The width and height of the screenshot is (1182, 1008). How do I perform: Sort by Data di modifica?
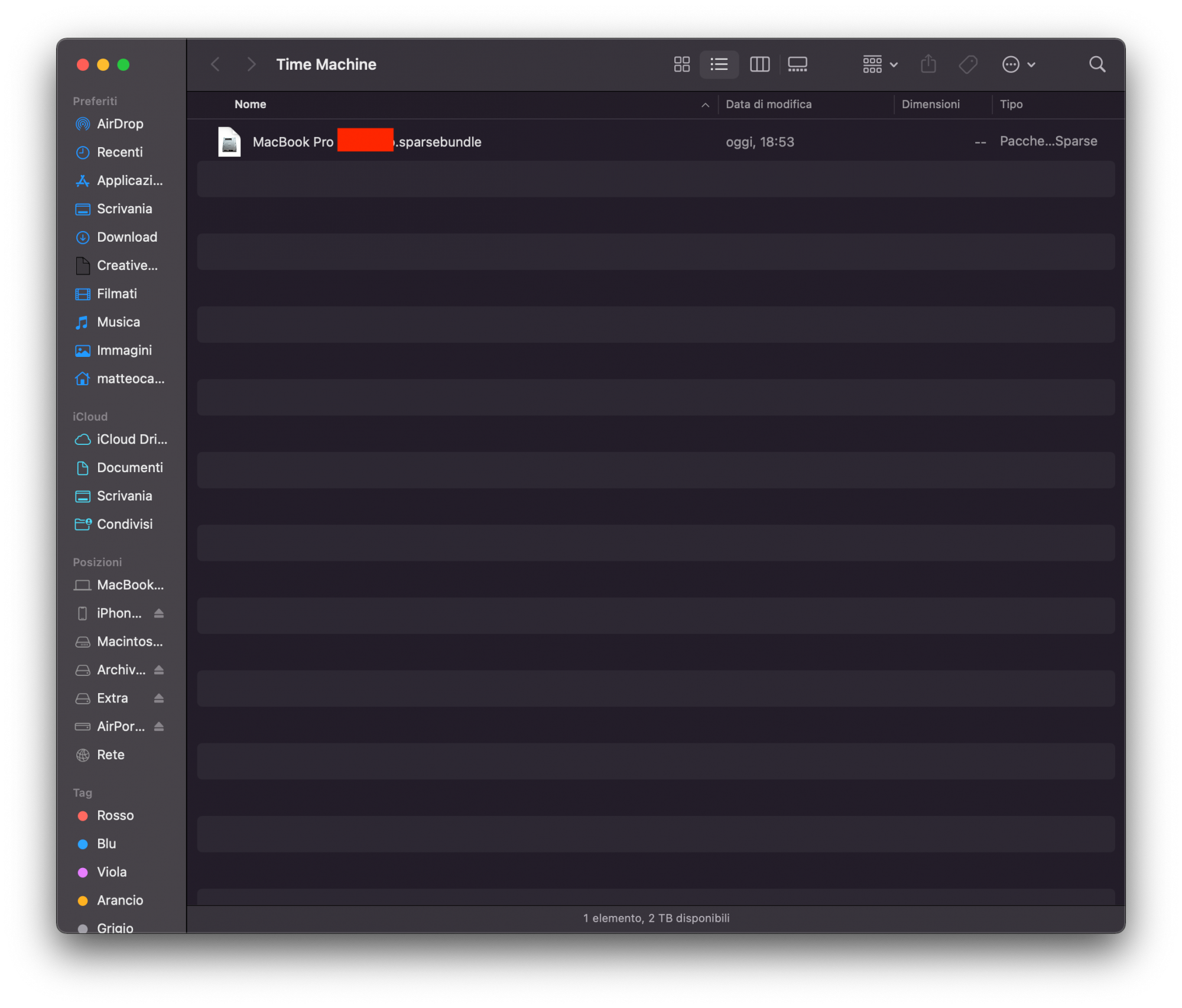768,105
